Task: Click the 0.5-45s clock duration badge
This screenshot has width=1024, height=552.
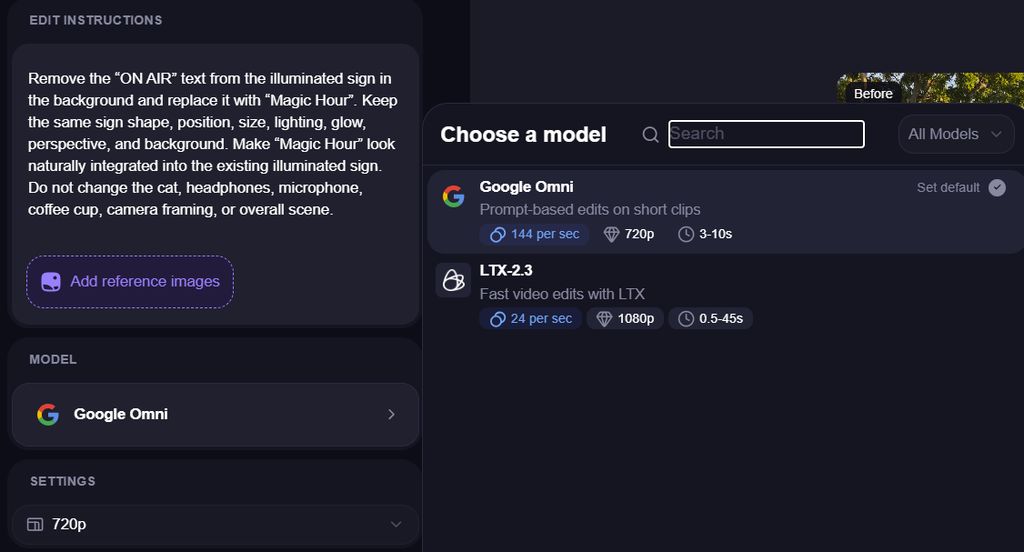Action: pos(711,319)
